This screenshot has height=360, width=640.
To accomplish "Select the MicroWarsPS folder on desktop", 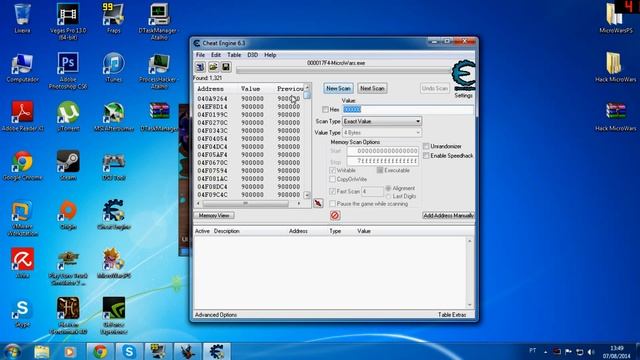I will click(x=616, y=18).
